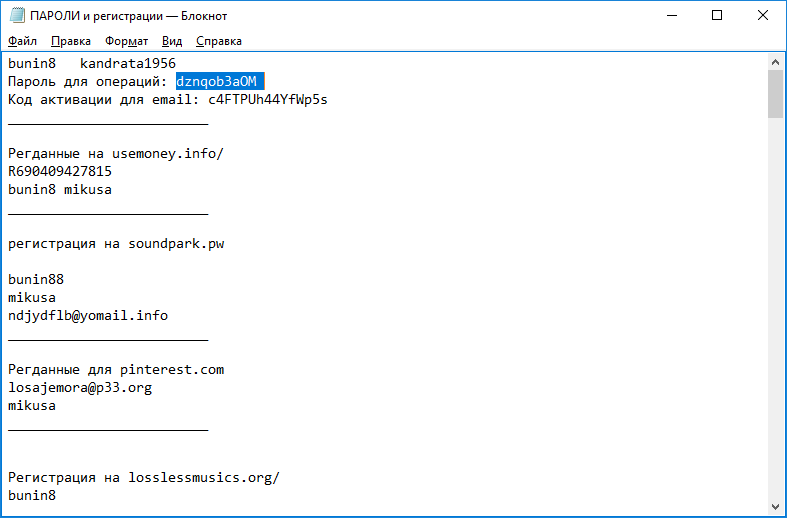This screenshot has width=787, height=518.
Task: Click 'mikusa' below losajemora@p33.org
Action: [32, 406]
